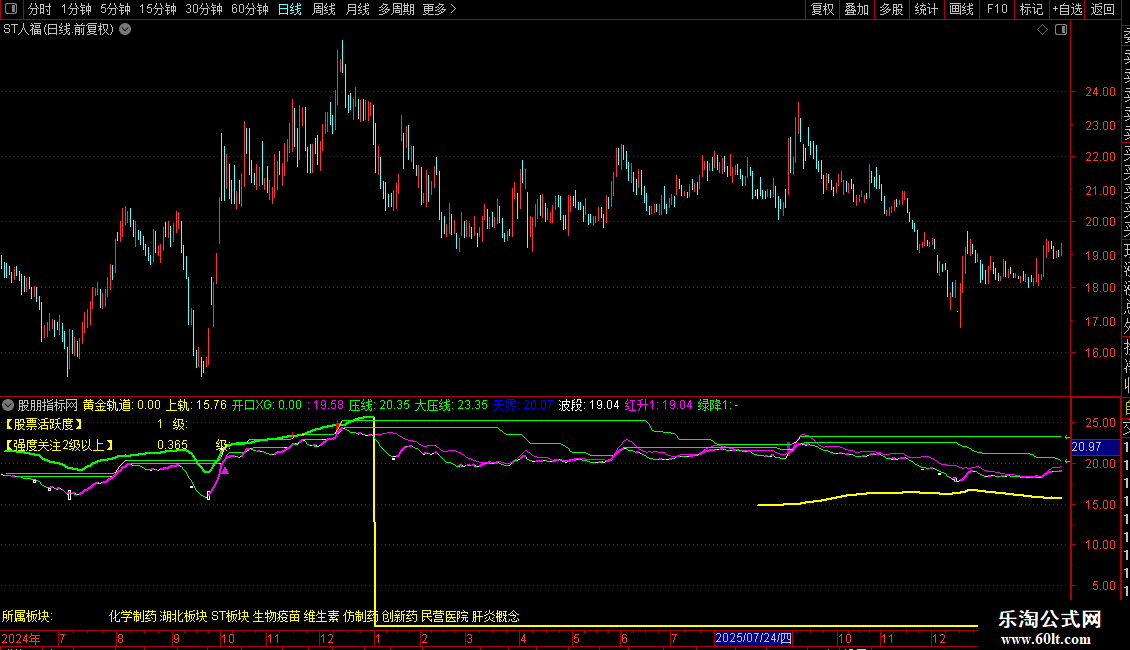Add stock with +自选 button

coord(1067,9)
